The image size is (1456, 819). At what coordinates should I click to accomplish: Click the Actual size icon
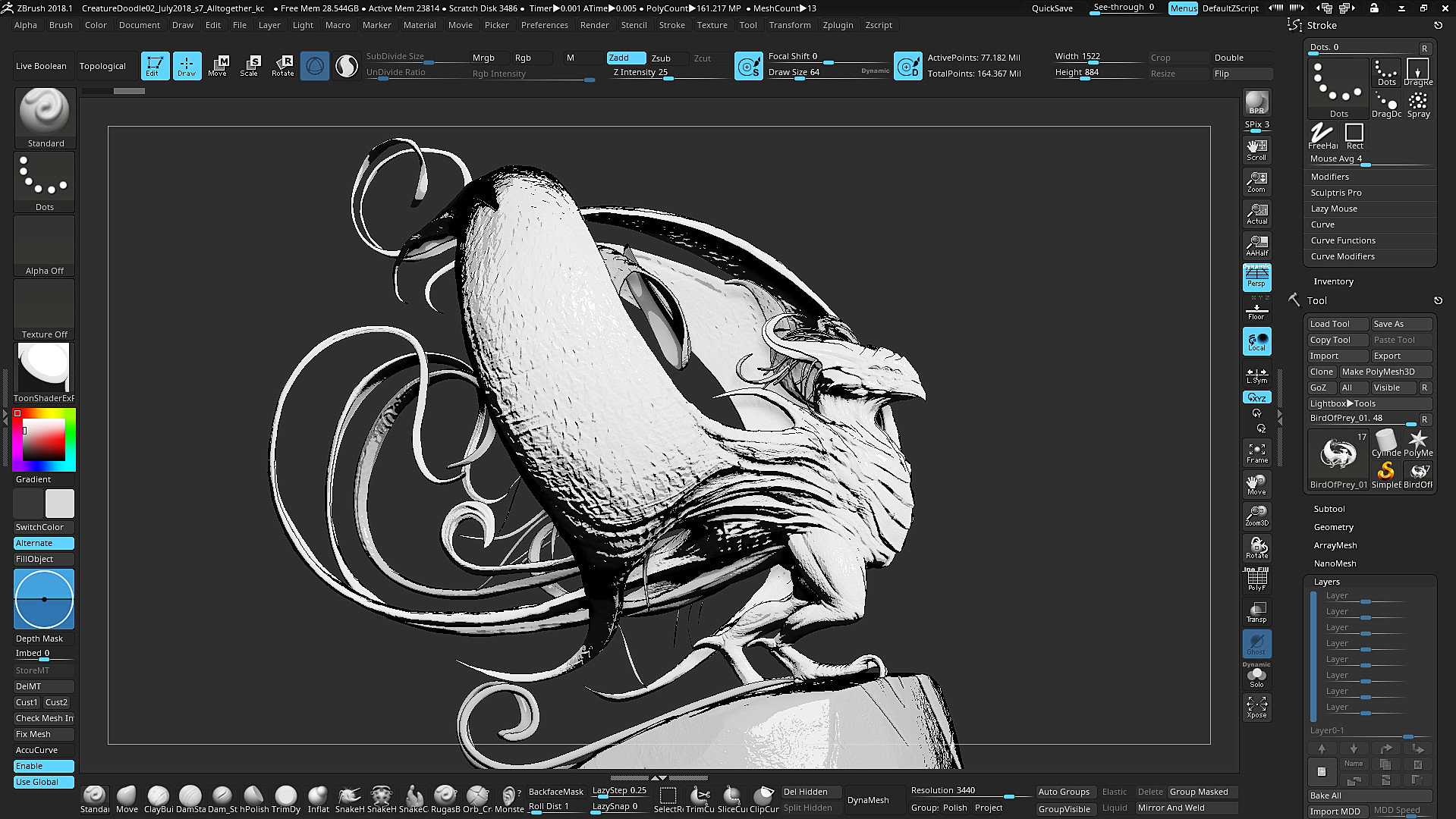pos(1256,213)
